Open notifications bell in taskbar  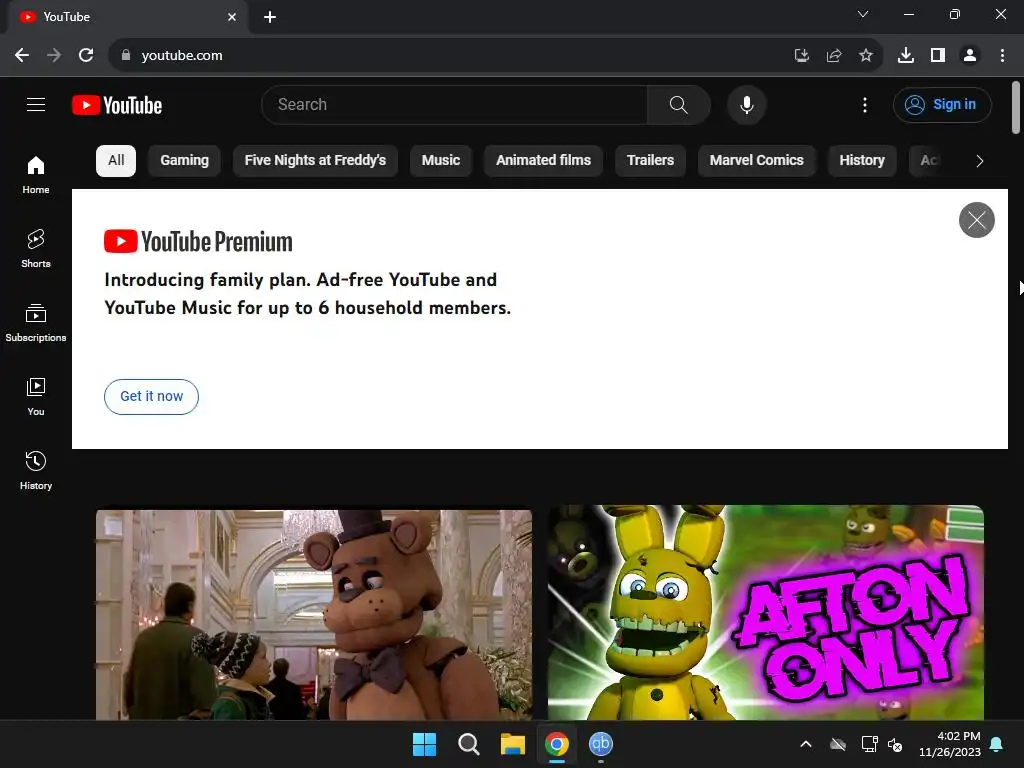pyautogui.click(x=997, y=744)
